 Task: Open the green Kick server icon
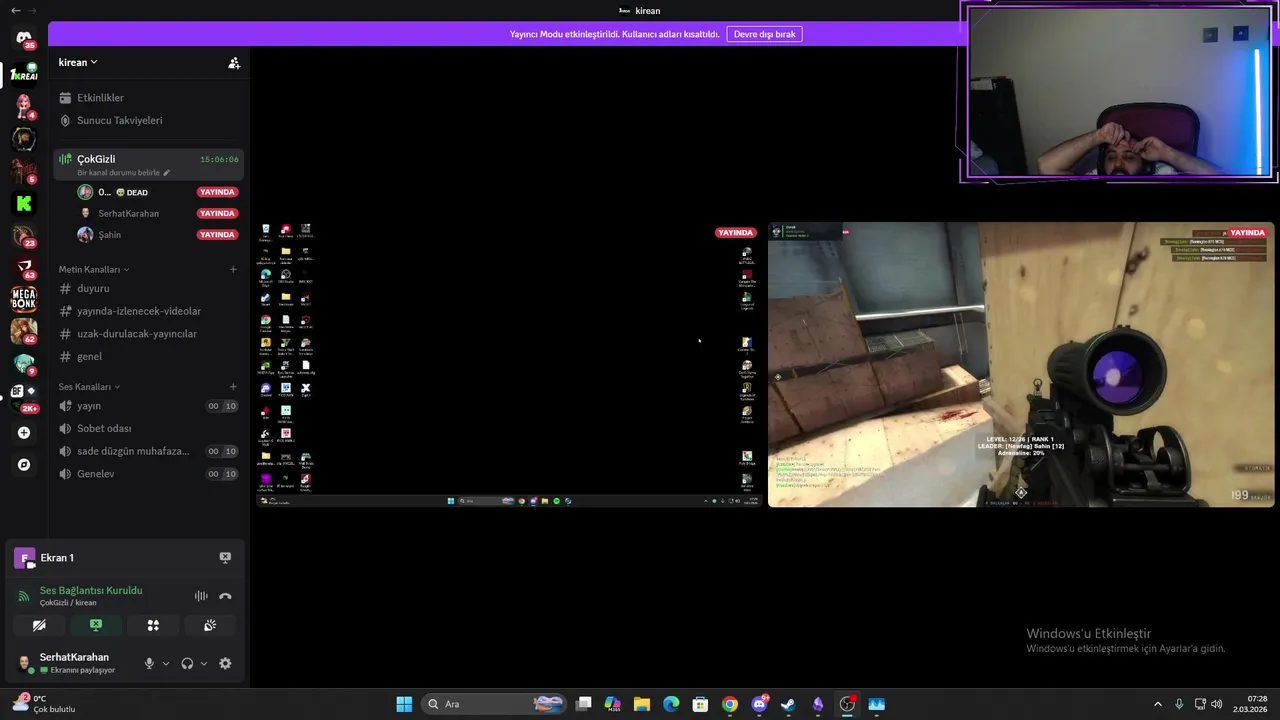(24, 203)
